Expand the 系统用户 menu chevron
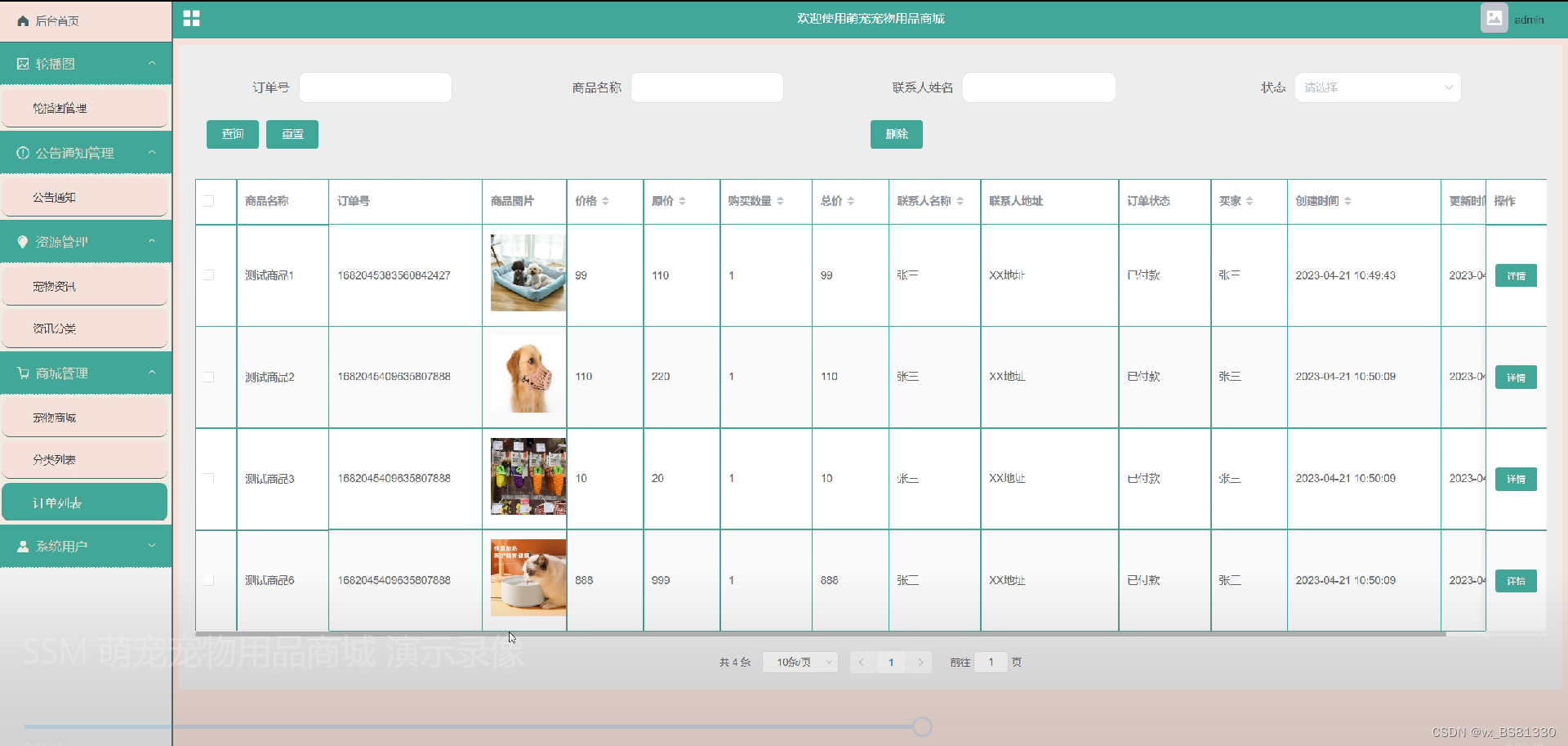 click(x=152, y=546)
